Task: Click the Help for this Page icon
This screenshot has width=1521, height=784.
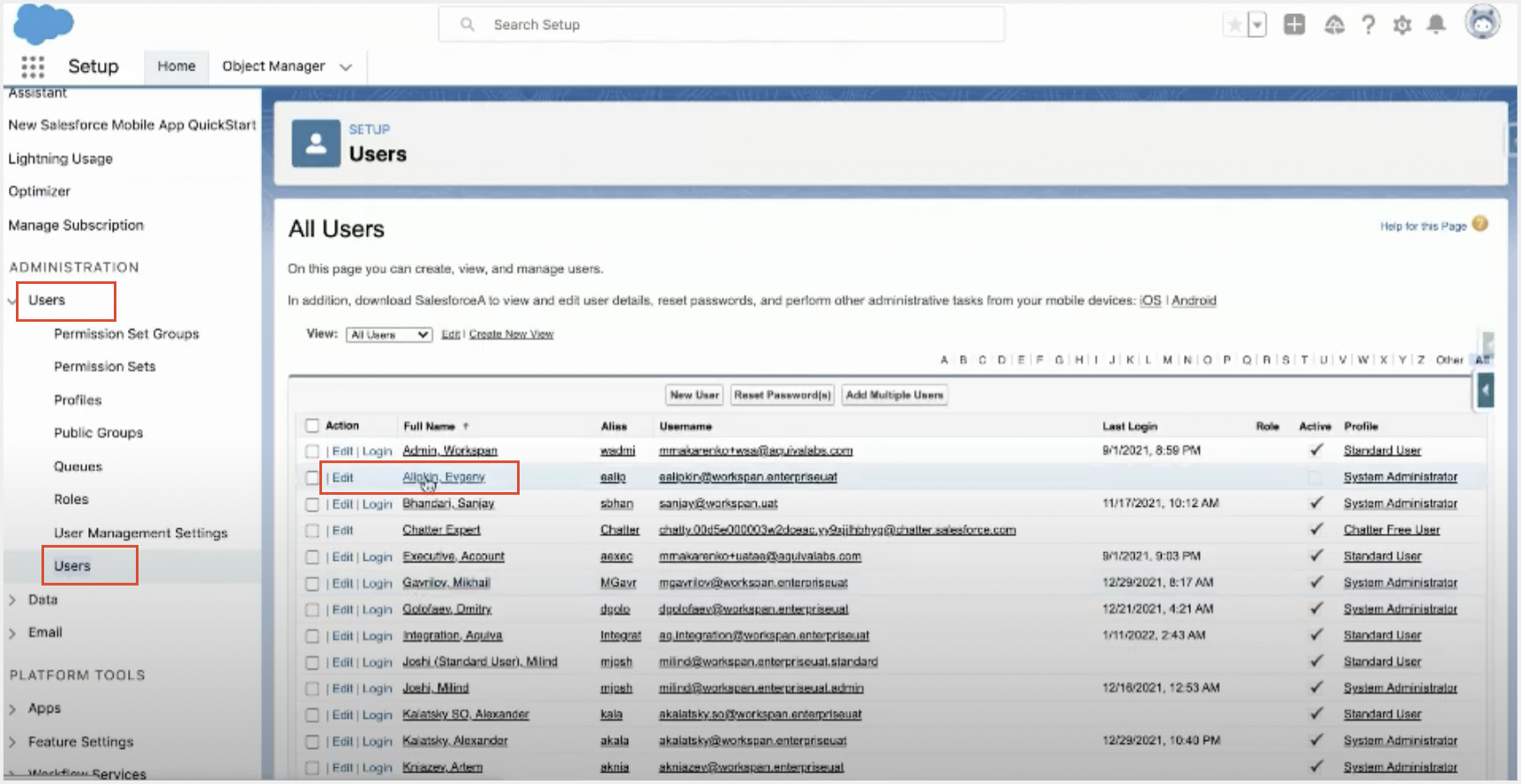Action: click(x=1480, y=224)
